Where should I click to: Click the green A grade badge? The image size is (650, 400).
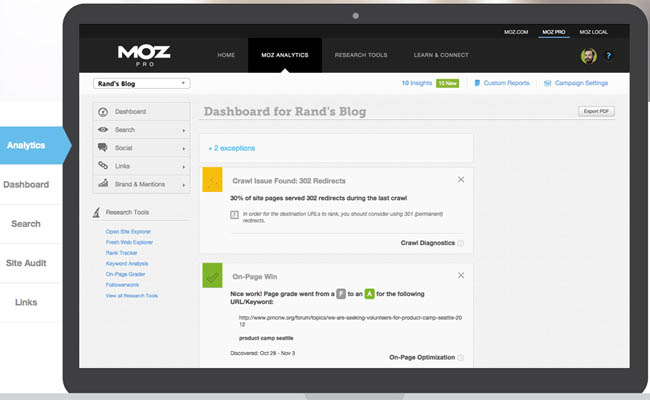click(x=369, y=294)
